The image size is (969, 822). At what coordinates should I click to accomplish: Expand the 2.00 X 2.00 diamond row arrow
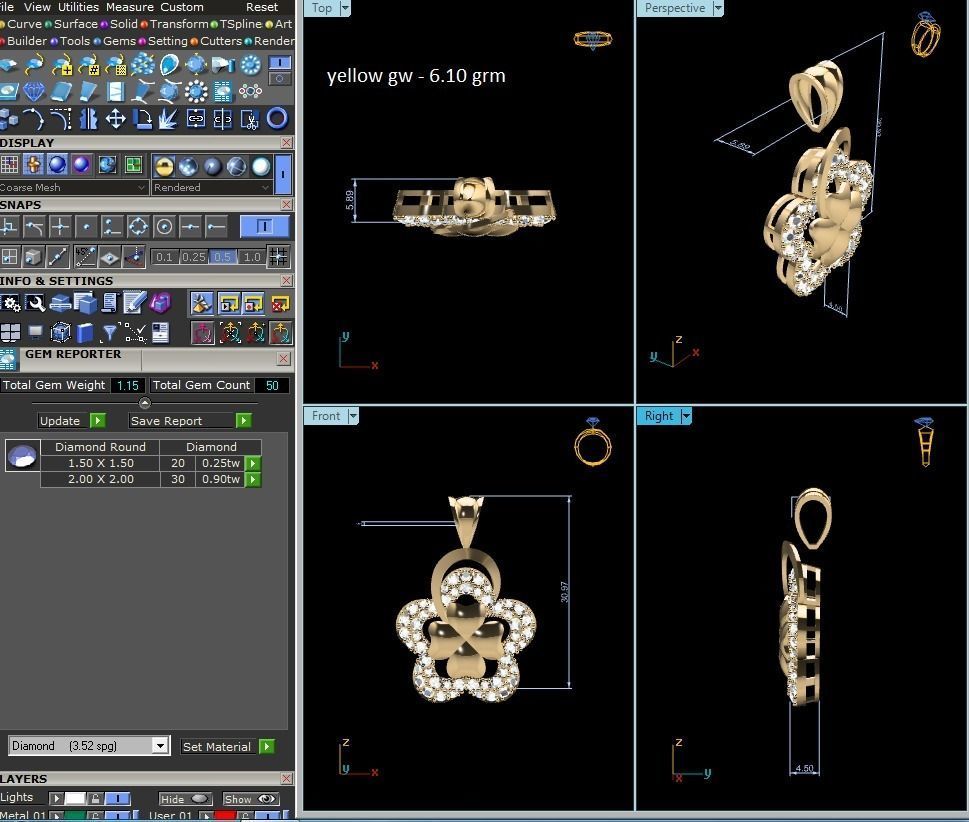pos(253,479)
